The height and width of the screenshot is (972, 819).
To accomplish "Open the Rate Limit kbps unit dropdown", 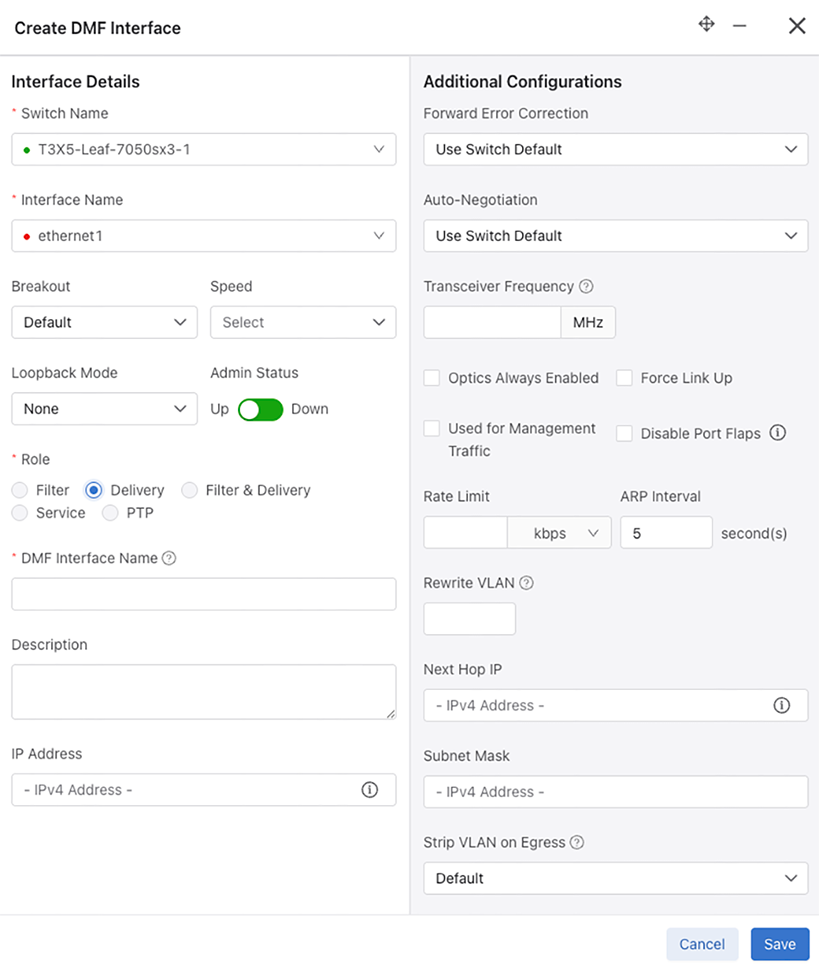I will [x=559, y=533].
